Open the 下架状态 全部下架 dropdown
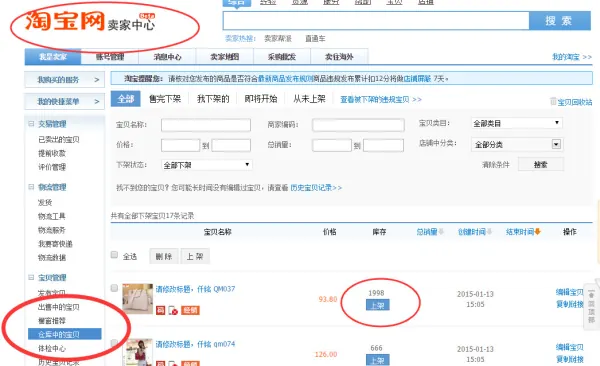The height and width of the screenshot is (366, 600). pyautogui.click(x=206, y=165)
